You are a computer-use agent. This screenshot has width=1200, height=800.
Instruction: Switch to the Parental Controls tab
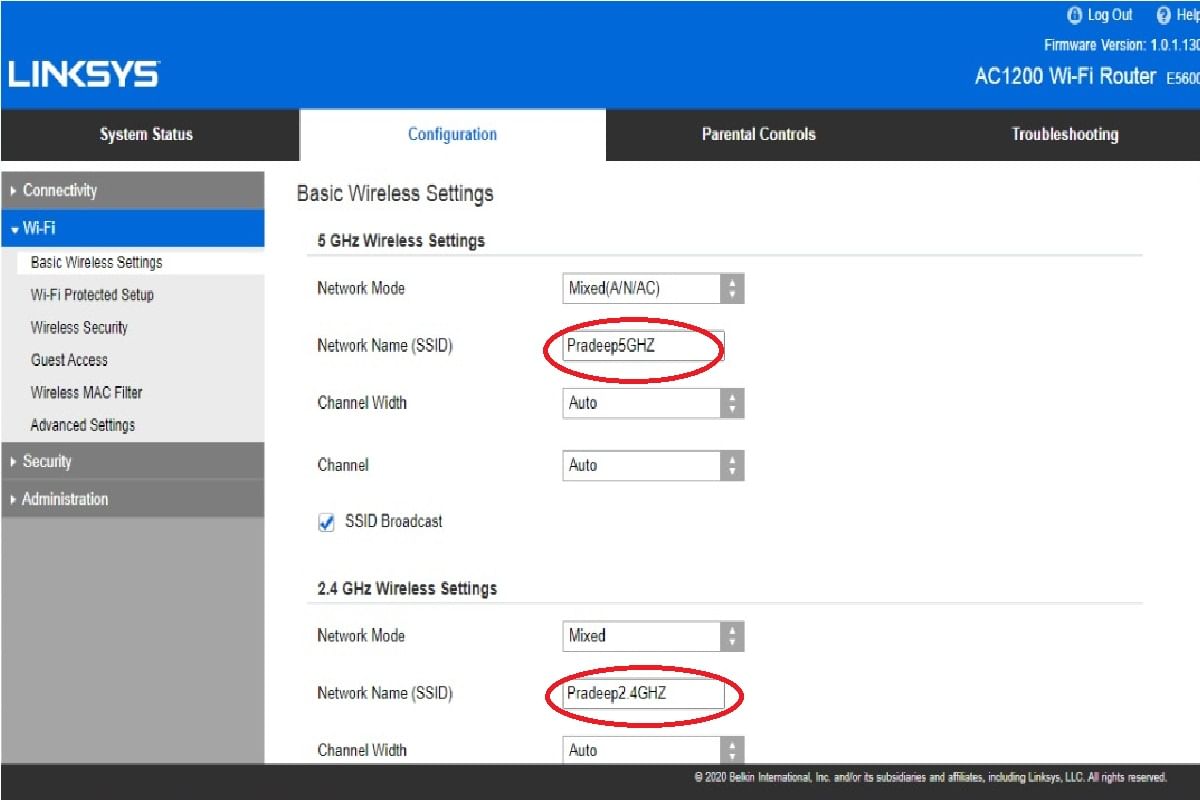pos(758,134)
